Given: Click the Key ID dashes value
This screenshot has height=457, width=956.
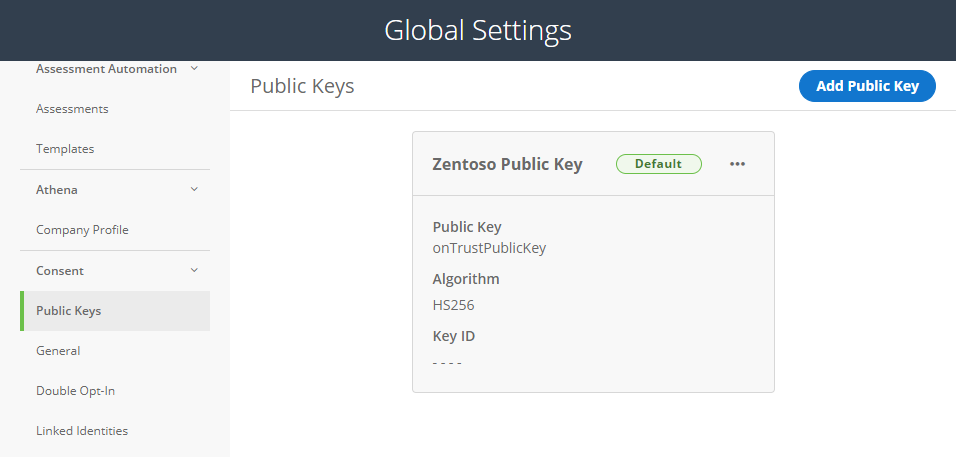Looking at the screenshot, I should click(447, 361).
